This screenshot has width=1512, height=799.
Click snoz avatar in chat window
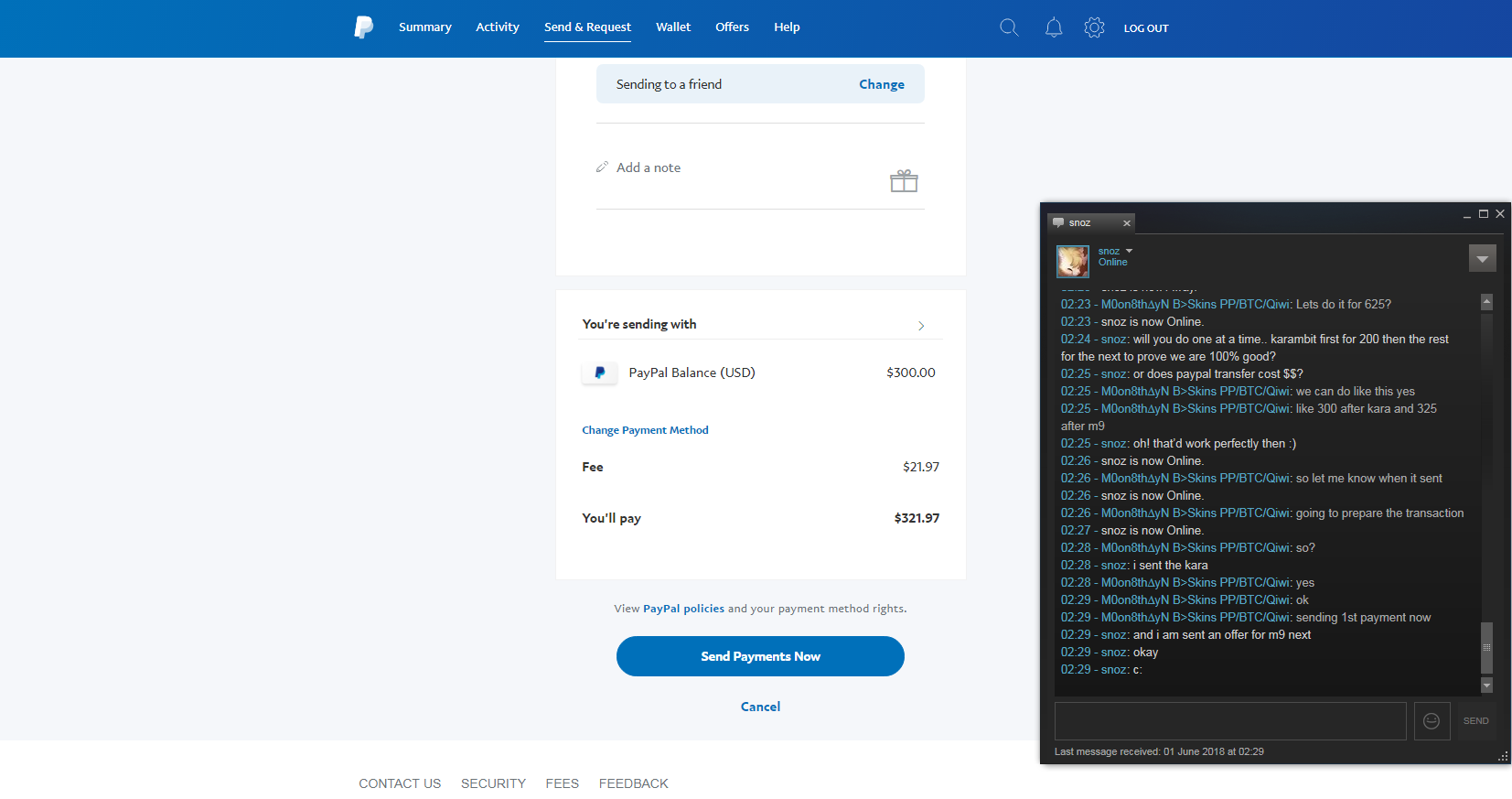coord(1073,261)
